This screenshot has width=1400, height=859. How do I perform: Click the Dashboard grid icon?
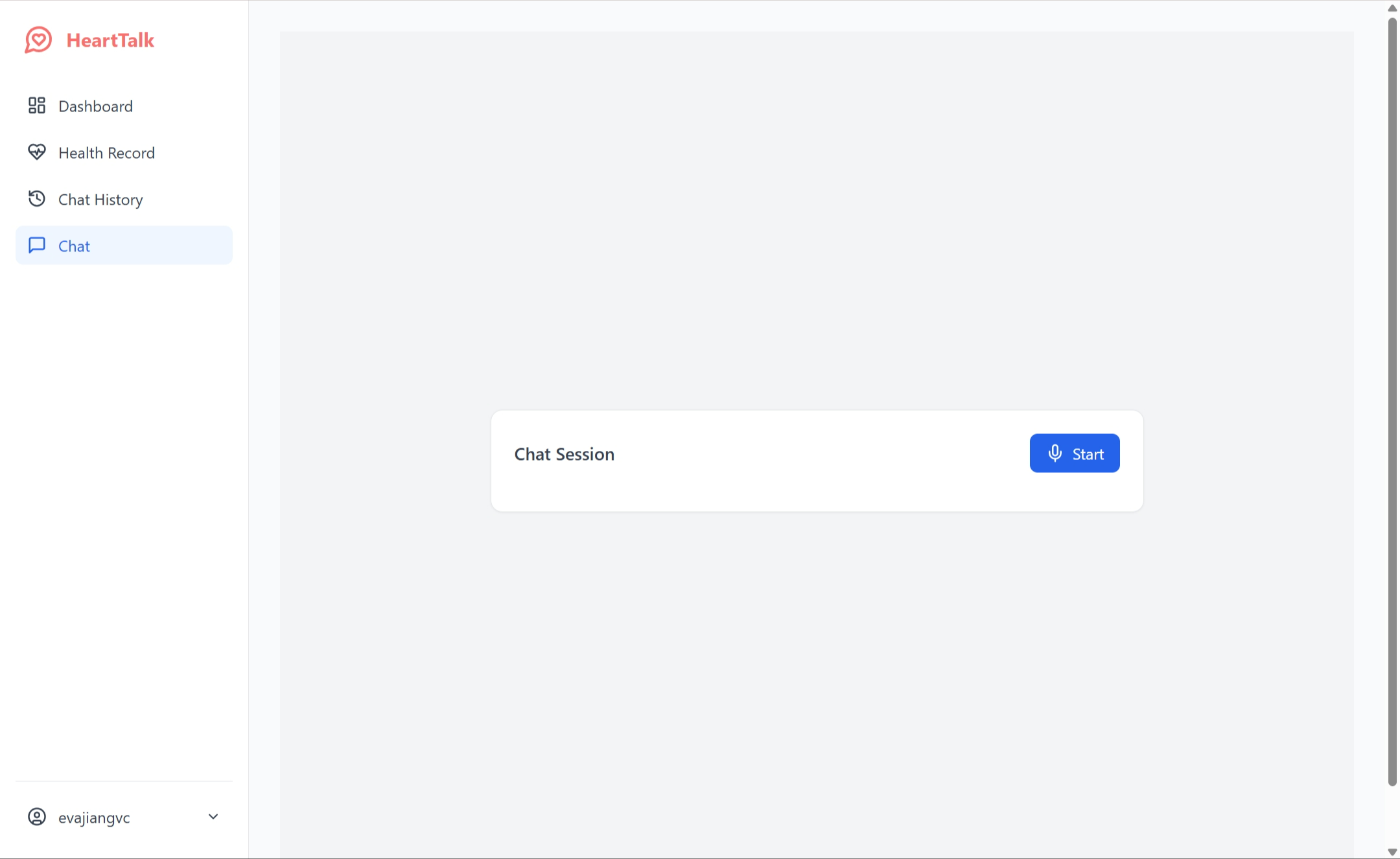click(37, 106)
